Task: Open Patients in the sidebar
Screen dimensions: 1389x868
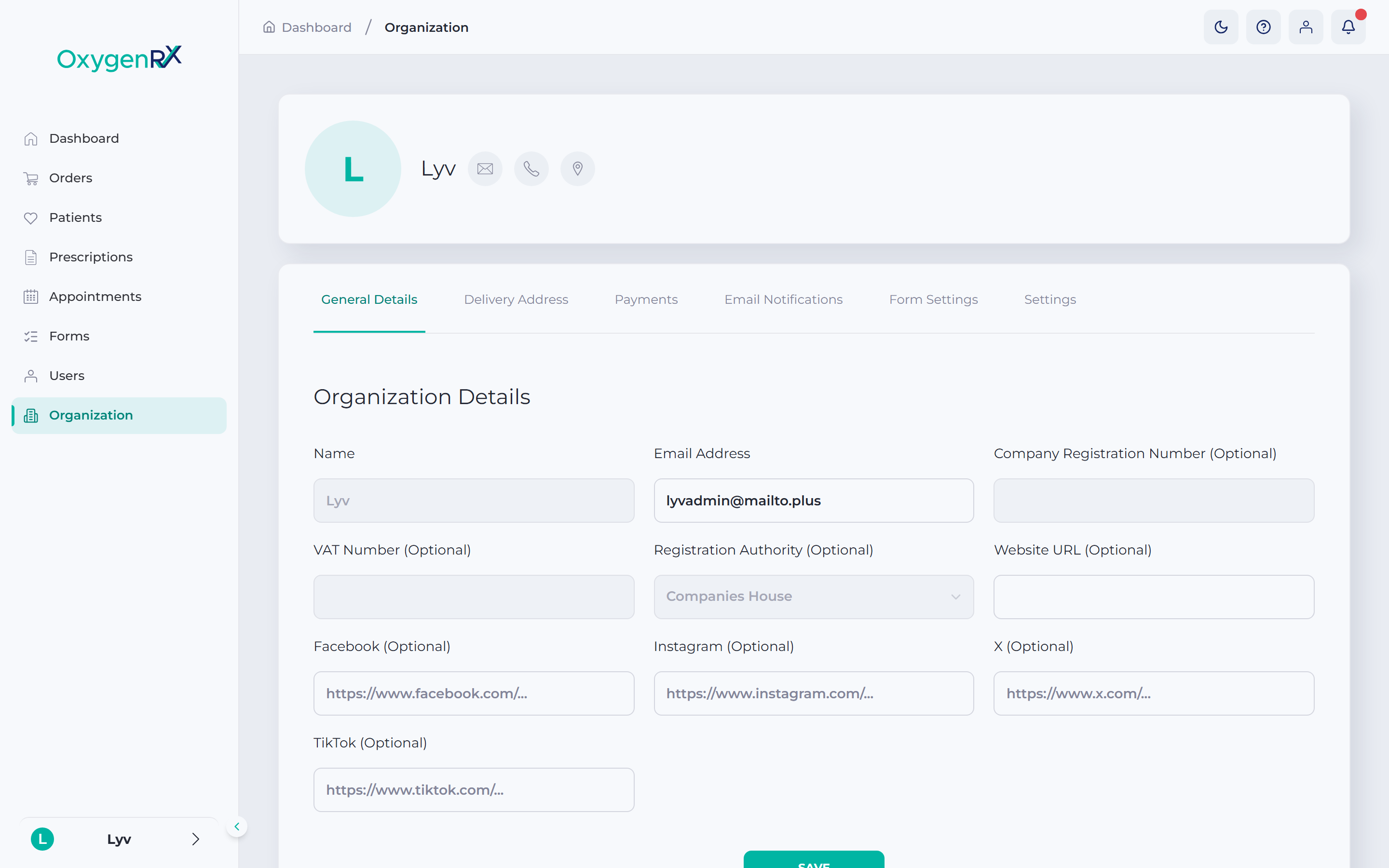Action: coord(119,218)
